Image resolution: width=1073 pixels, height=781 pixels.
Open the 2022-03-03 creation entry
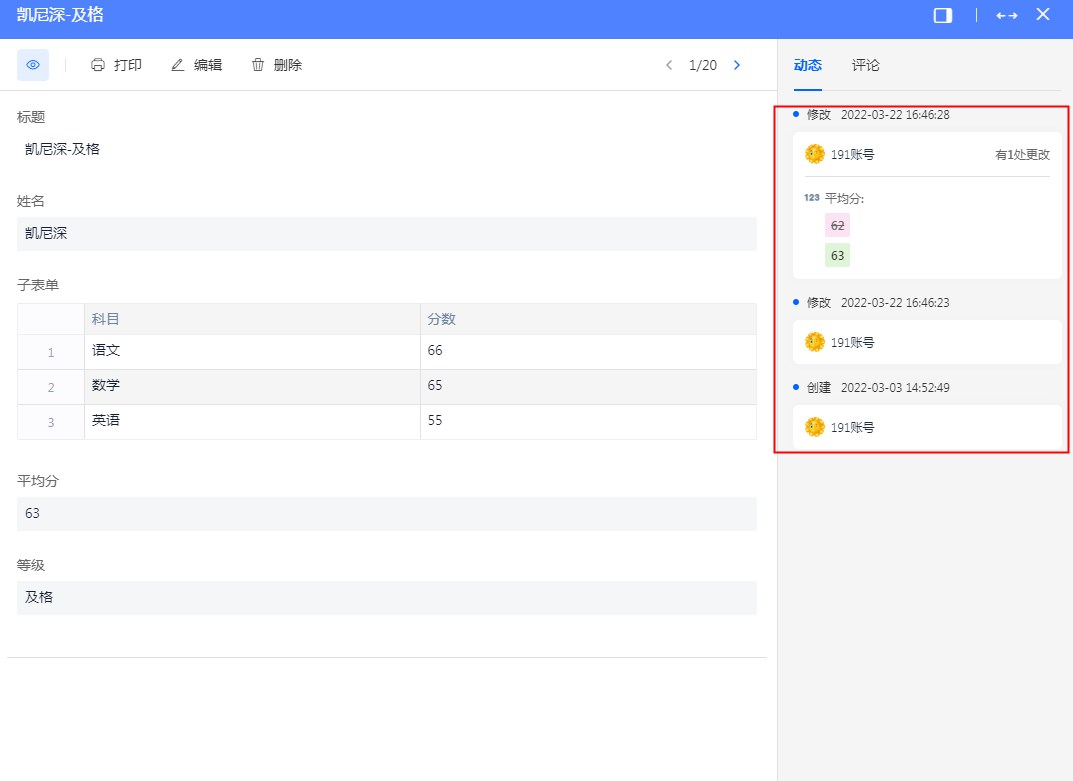point(927,427)
